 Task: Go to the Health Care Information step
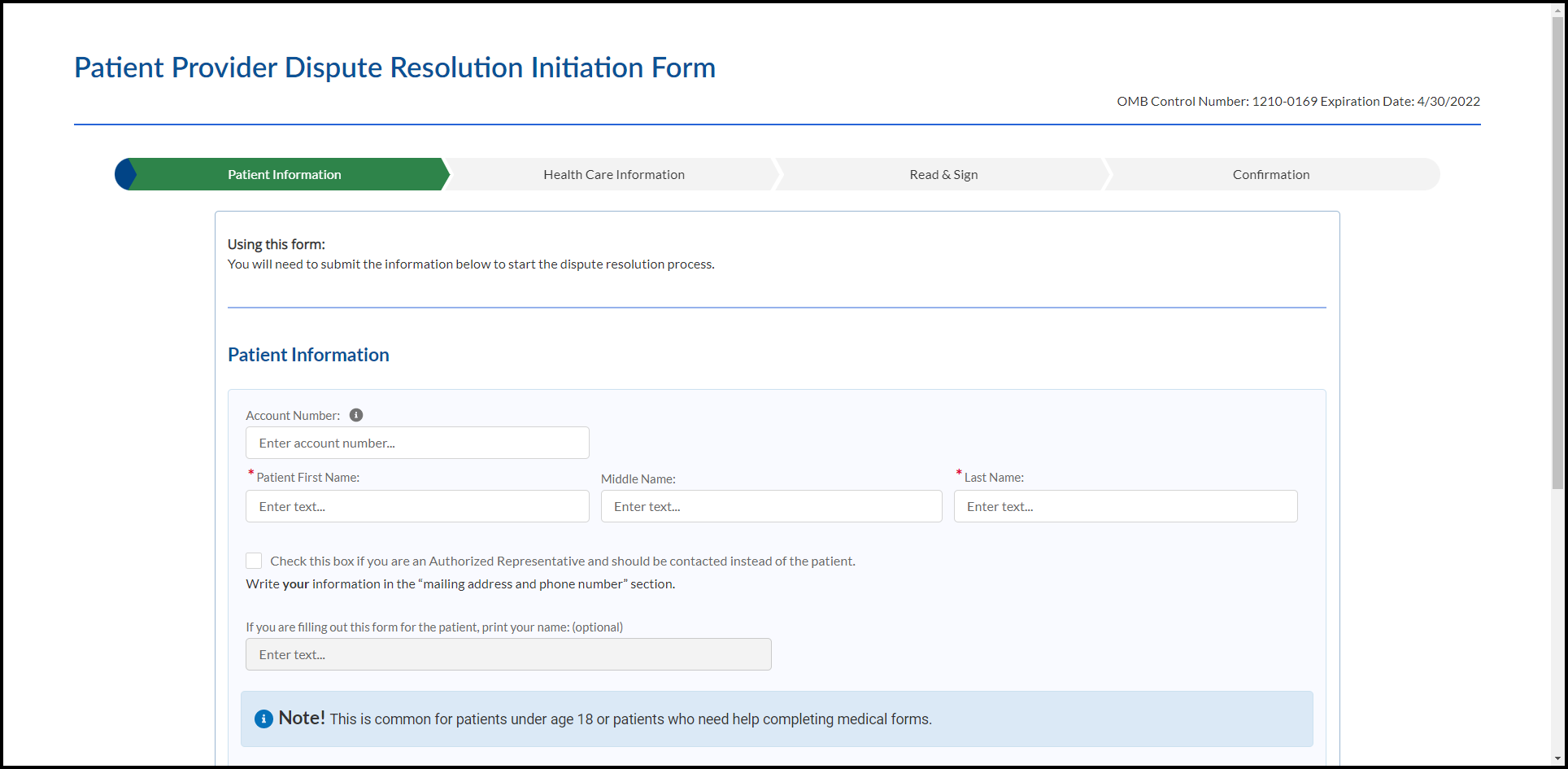click(x=614, y=174)
